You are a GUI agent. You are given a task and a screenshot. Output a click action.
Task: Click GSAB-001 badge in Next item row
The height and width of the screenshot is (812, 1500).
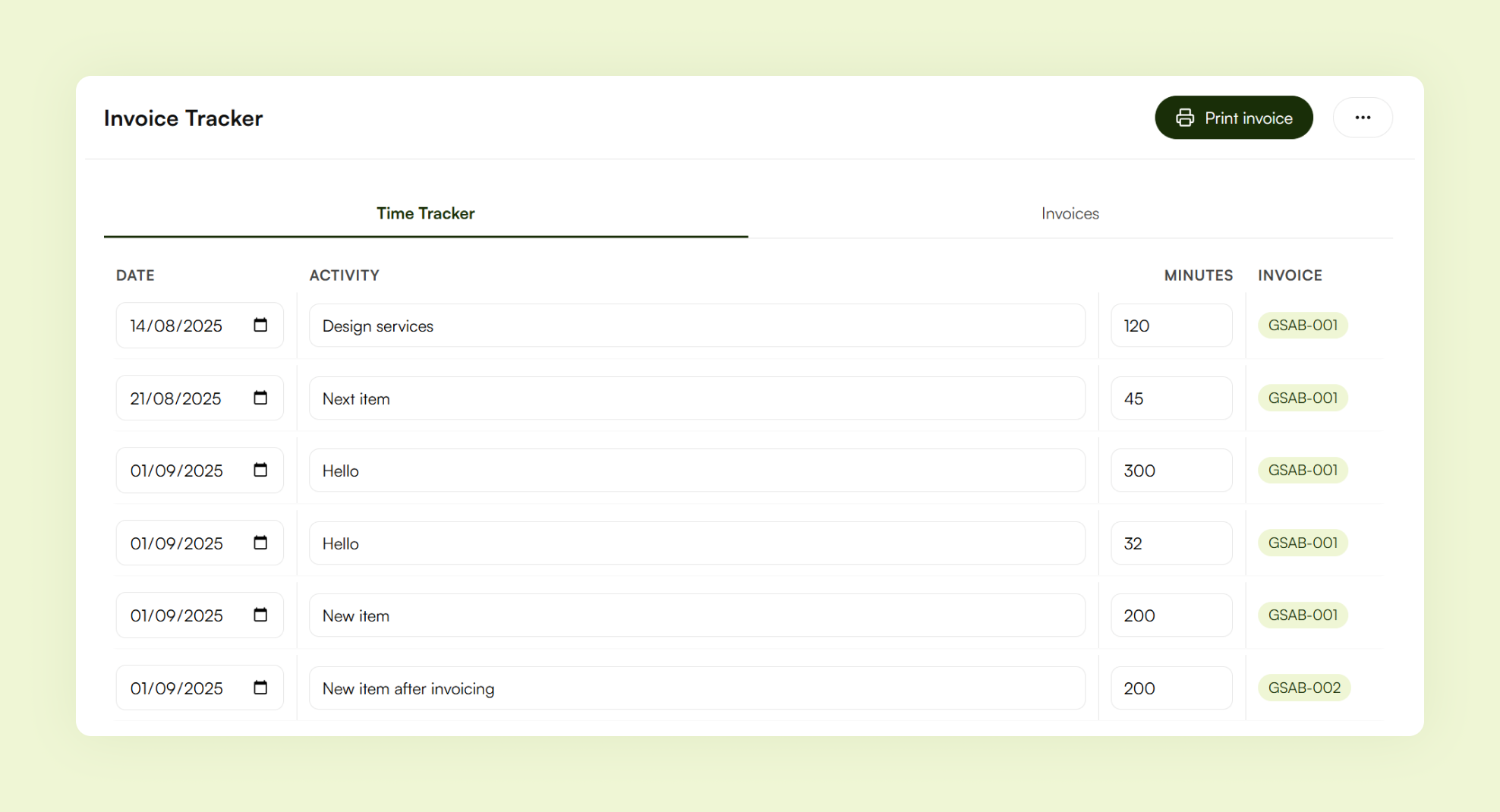click(x=1303, y=398)
